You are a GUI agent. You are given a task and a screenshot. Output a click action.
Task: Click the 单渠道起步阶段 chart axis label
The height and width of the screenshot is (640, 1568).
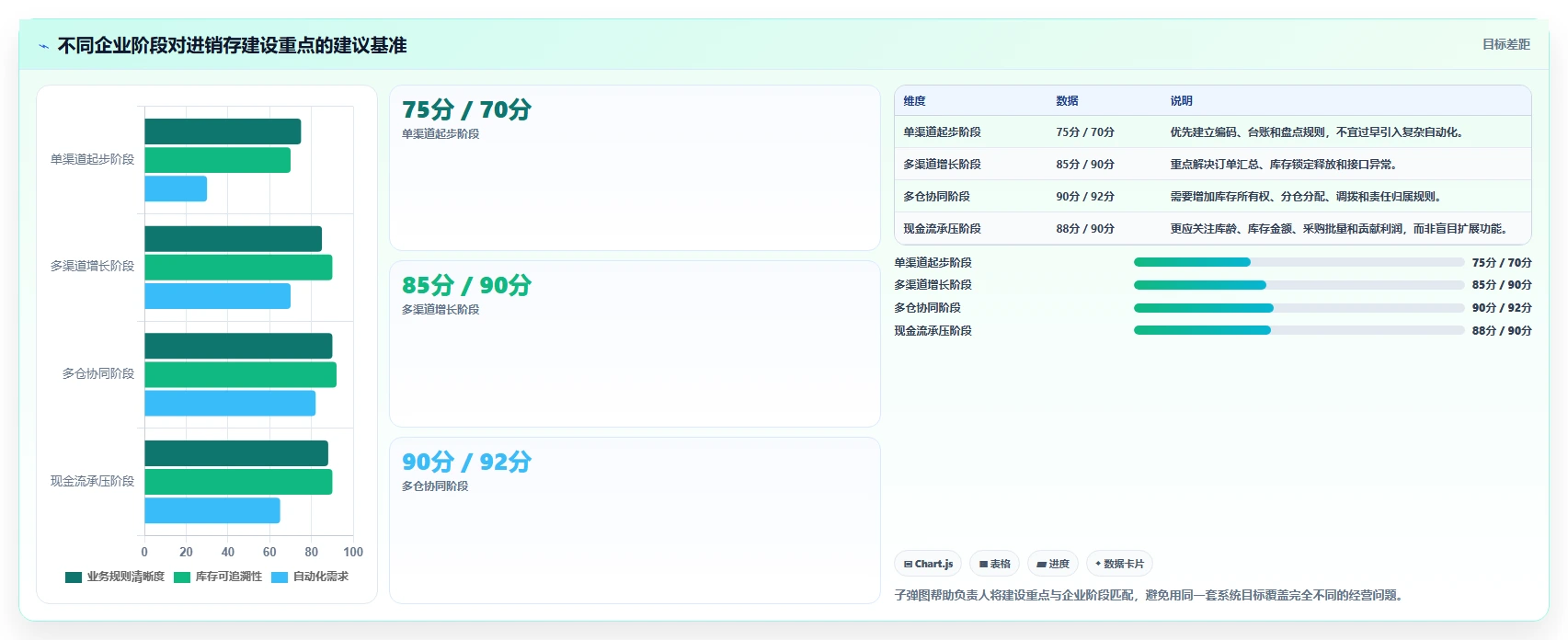click(92, 159)
